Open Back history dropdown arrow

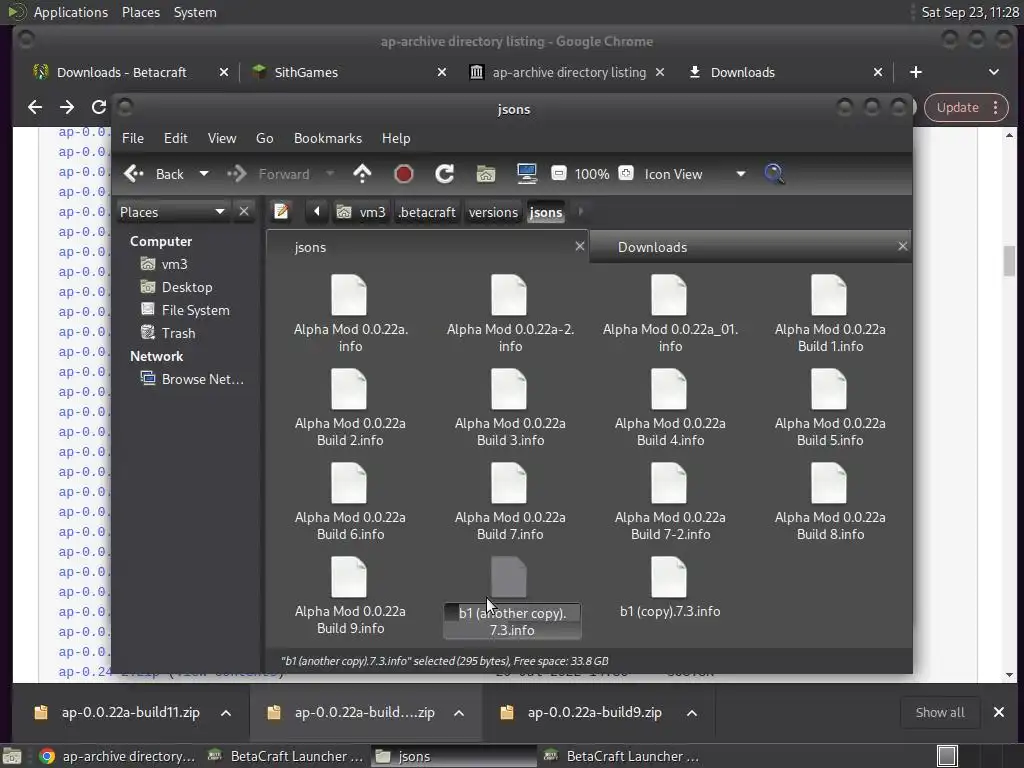click(x=204, y=174)
